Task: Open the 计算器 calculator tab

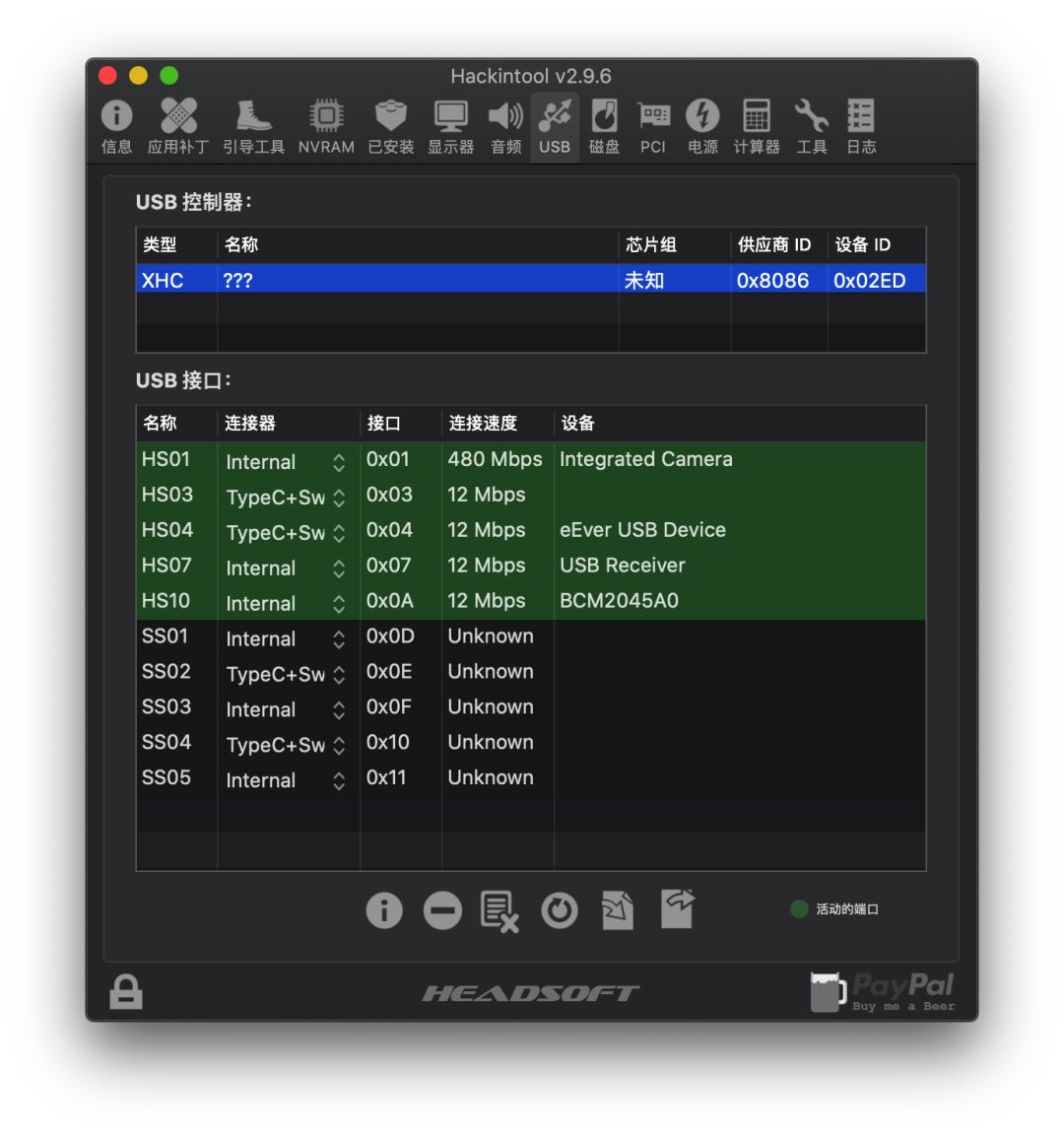Action: click(x=757, y=127)
